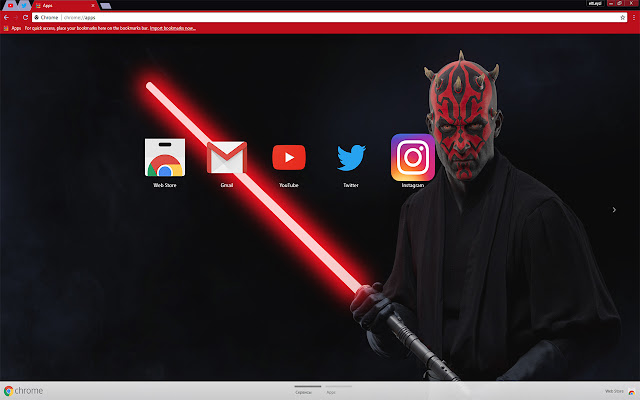Click the Chrome logo in footer
Viewport: 640px width, 400px height.
click(23, 391)
